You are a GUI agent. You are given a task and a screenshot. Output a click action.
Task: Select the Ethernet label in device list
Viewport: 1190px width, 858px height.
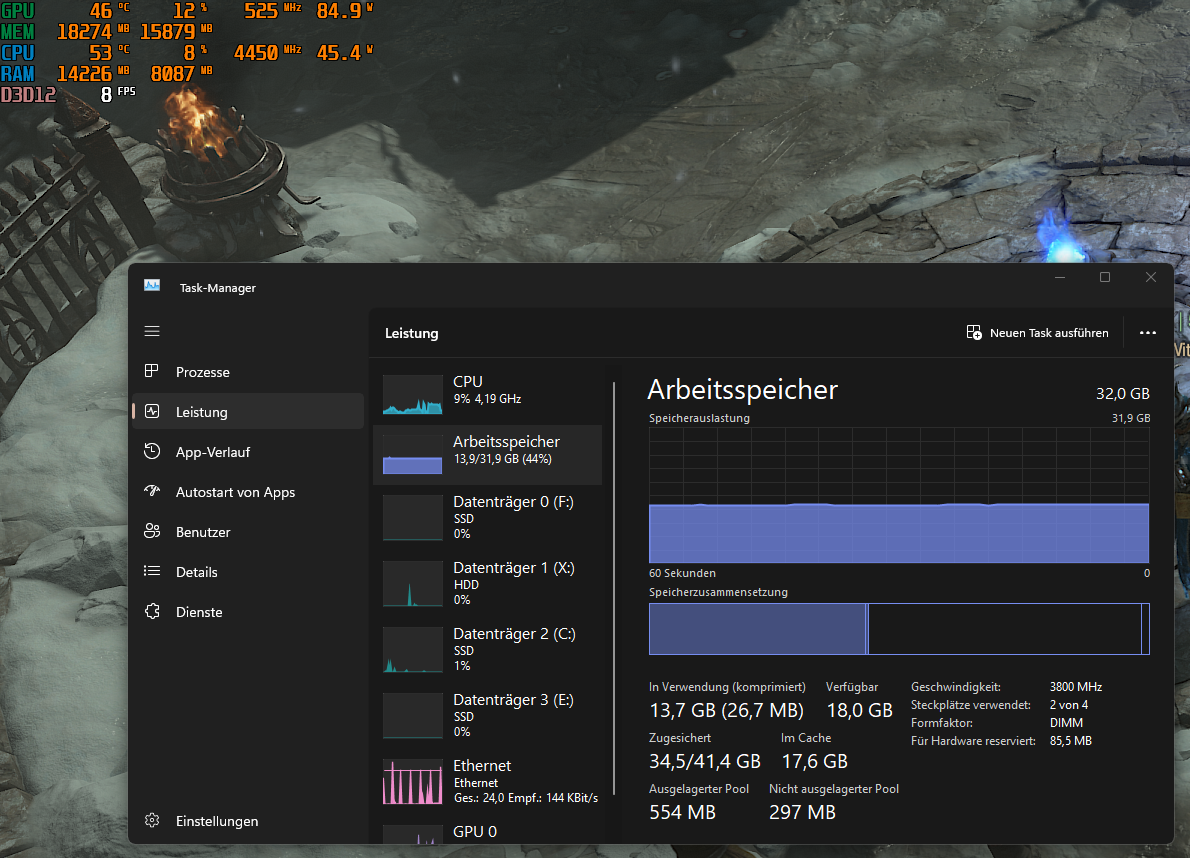coord(482,765)
